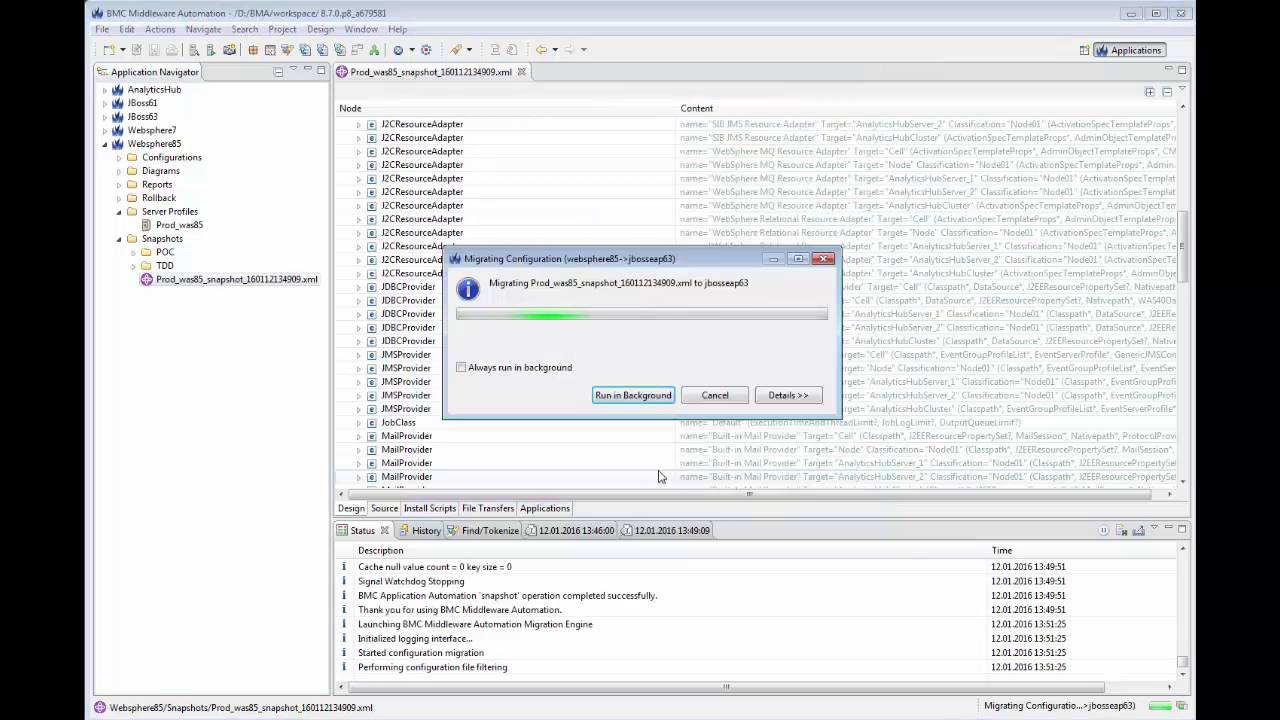Click the green tree hierarchy toolbar icon
Viewport: 1280px width, 720px height.
tap(374, 50)
